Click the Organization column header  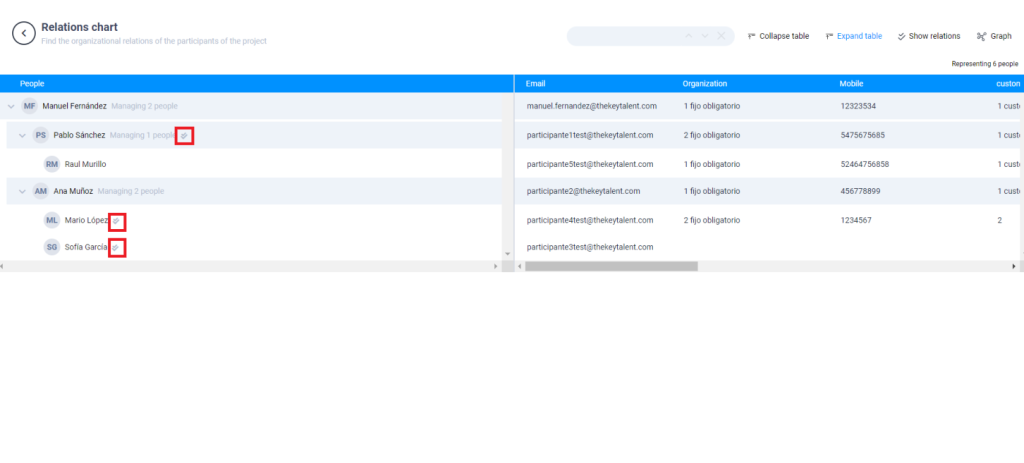click(705, 84)
